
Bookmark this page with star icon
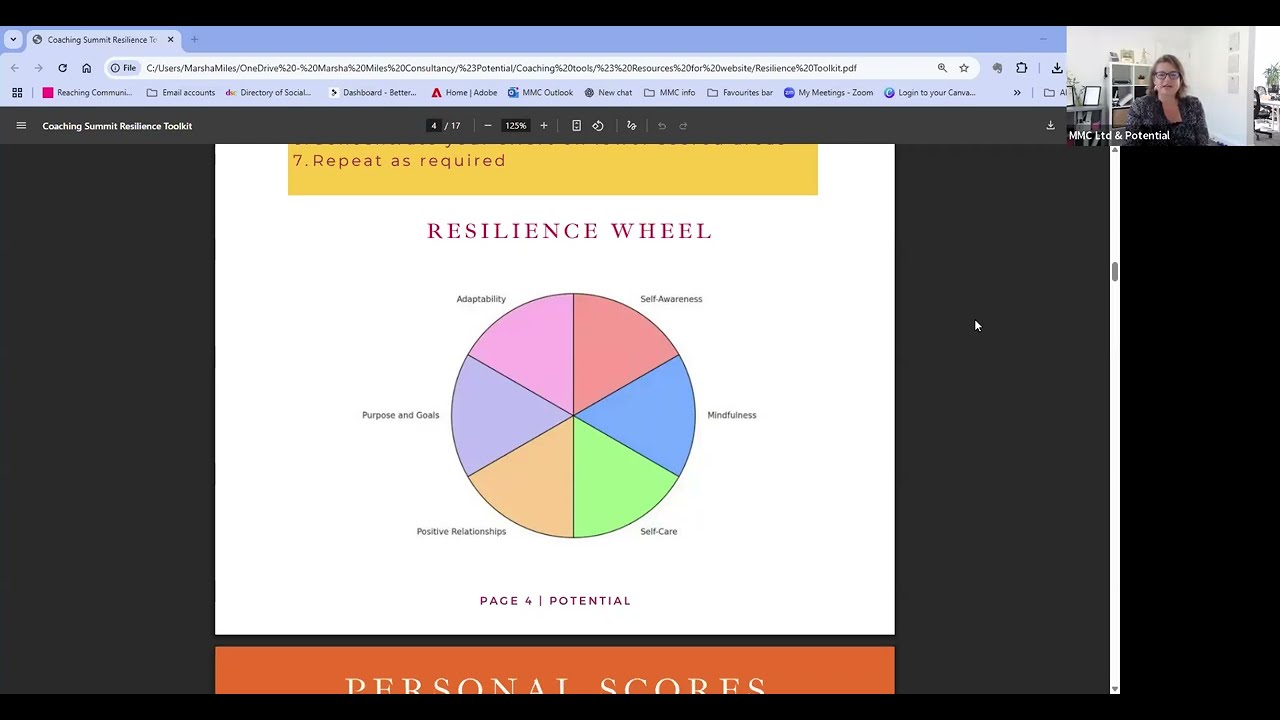964,68
